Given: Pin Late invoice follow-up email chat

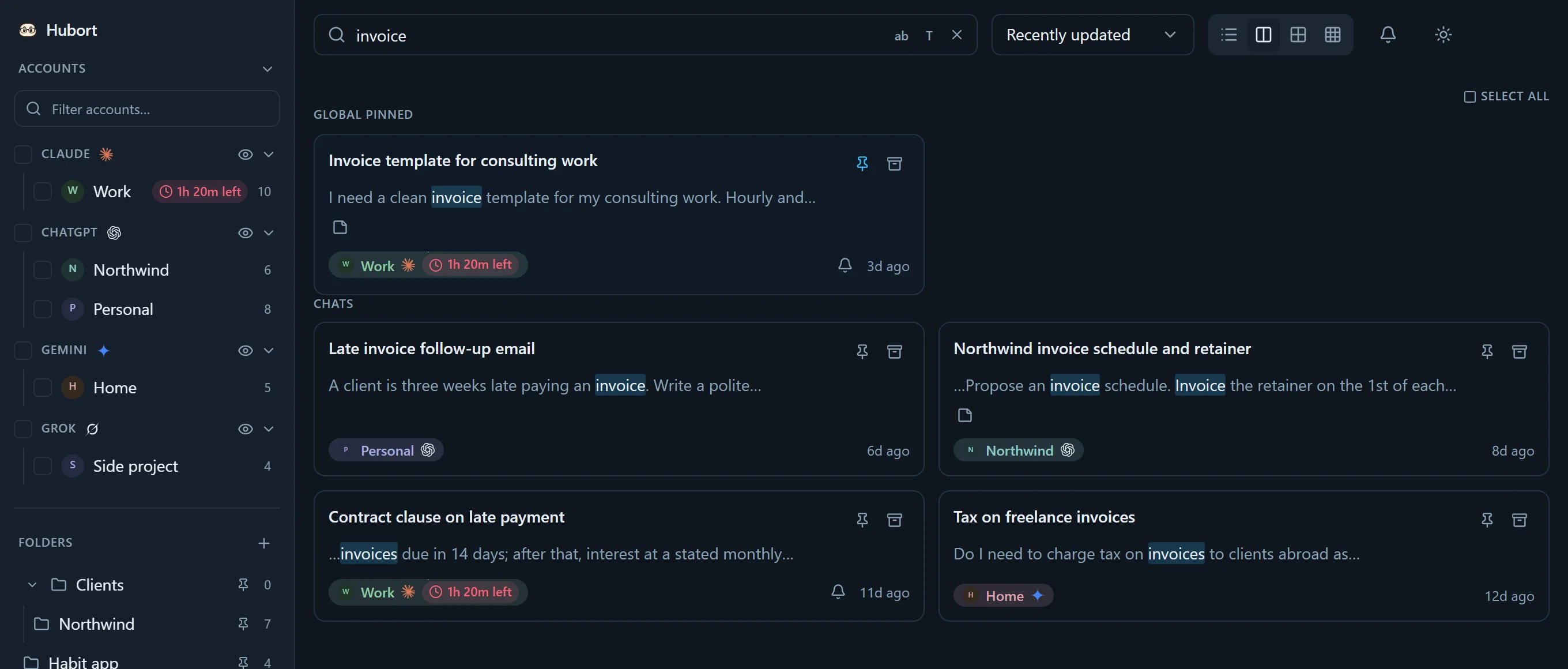Looking at the screenshot, I should (x=862, y=351).
